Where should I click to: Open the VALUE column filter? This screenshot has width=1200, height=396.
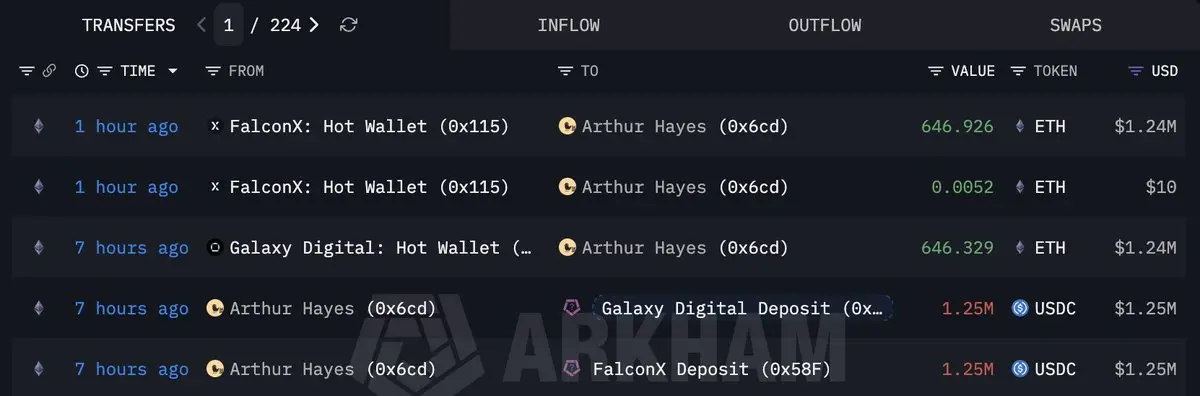(x=936, y=71)
